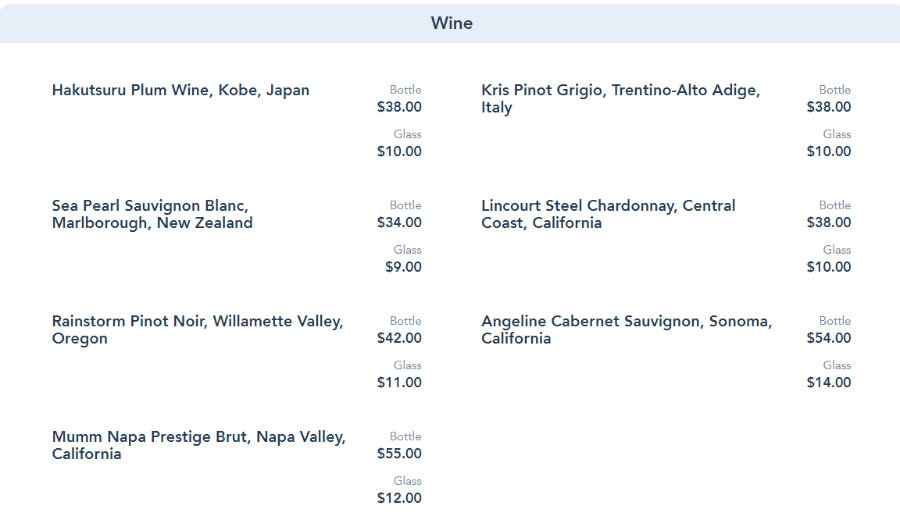
Task: Click Lincourt Steel Chardonnay Glass label
Action: coord(837,250)
